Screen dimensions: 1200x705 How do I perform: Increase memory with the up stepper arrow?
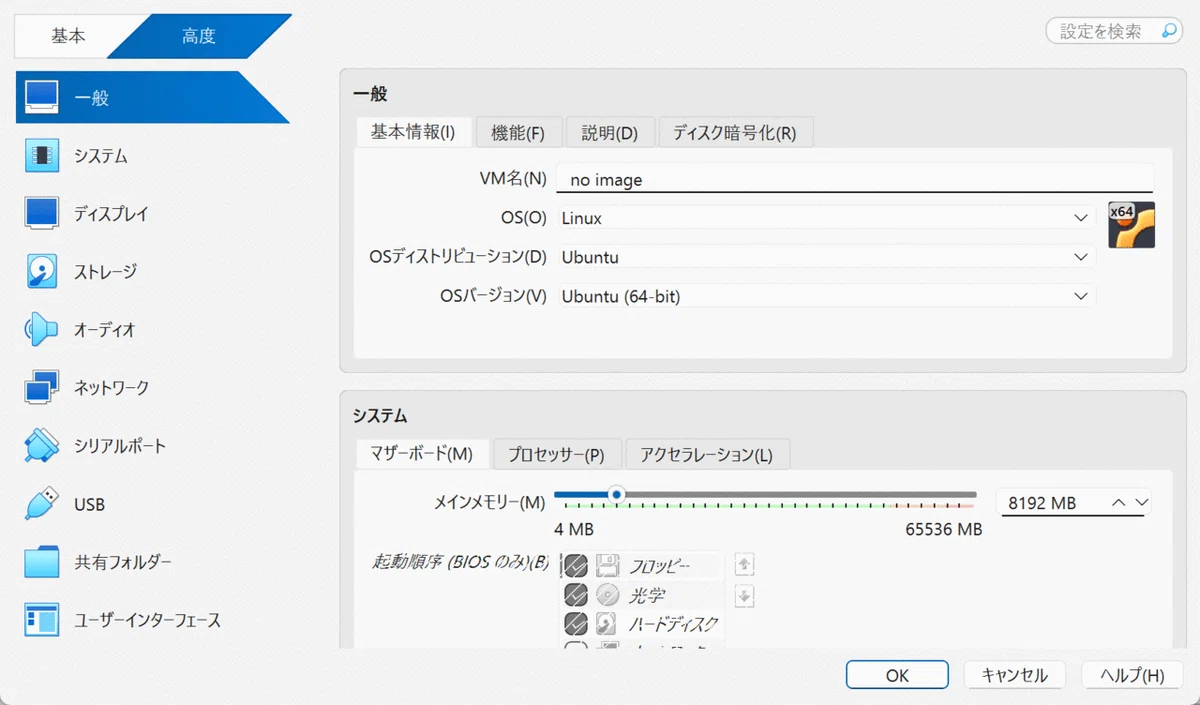(x=1119, y=503)
